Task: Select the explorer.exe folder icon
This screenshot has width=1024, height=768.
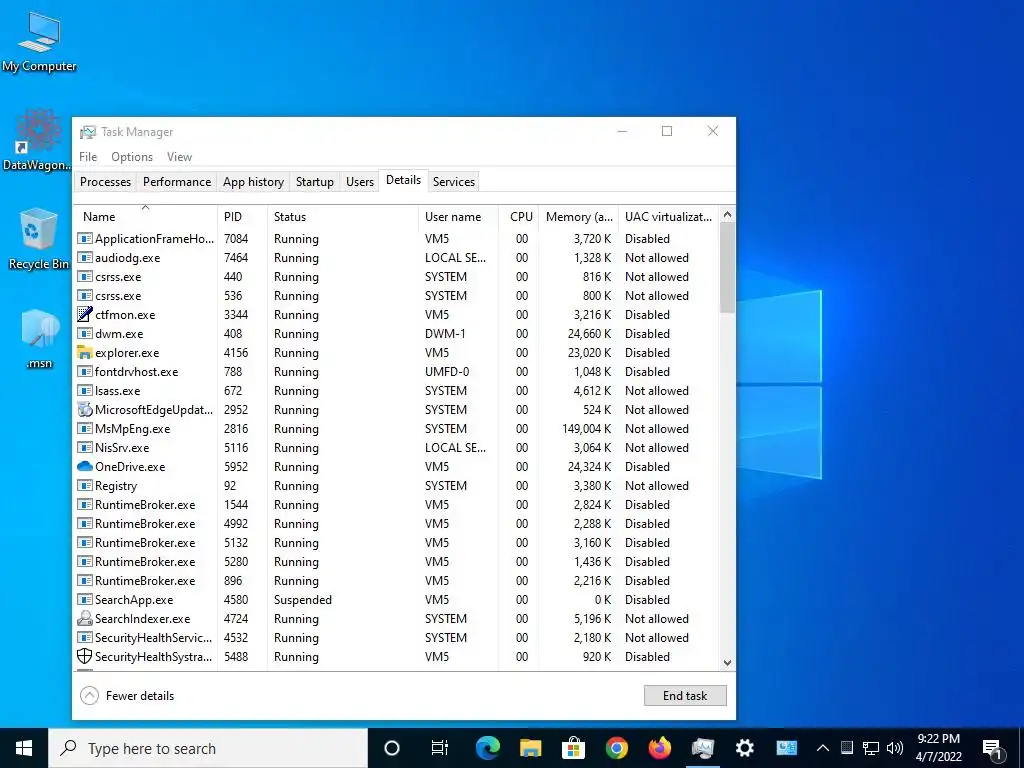Action: 84,353
